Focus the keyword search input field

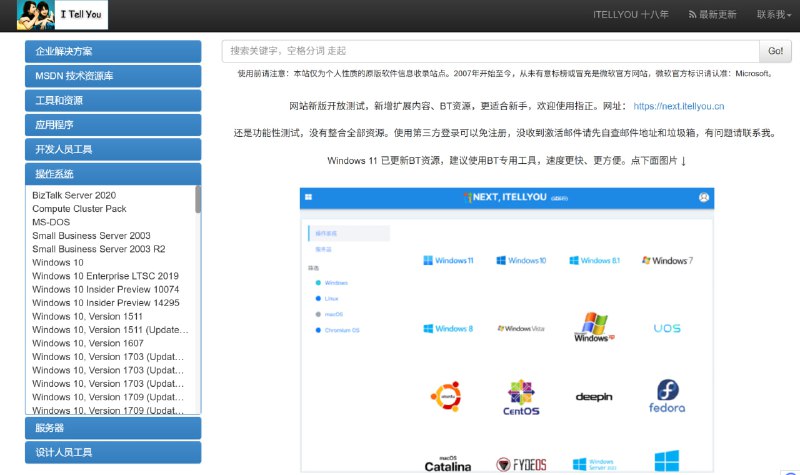click(490, 51)
